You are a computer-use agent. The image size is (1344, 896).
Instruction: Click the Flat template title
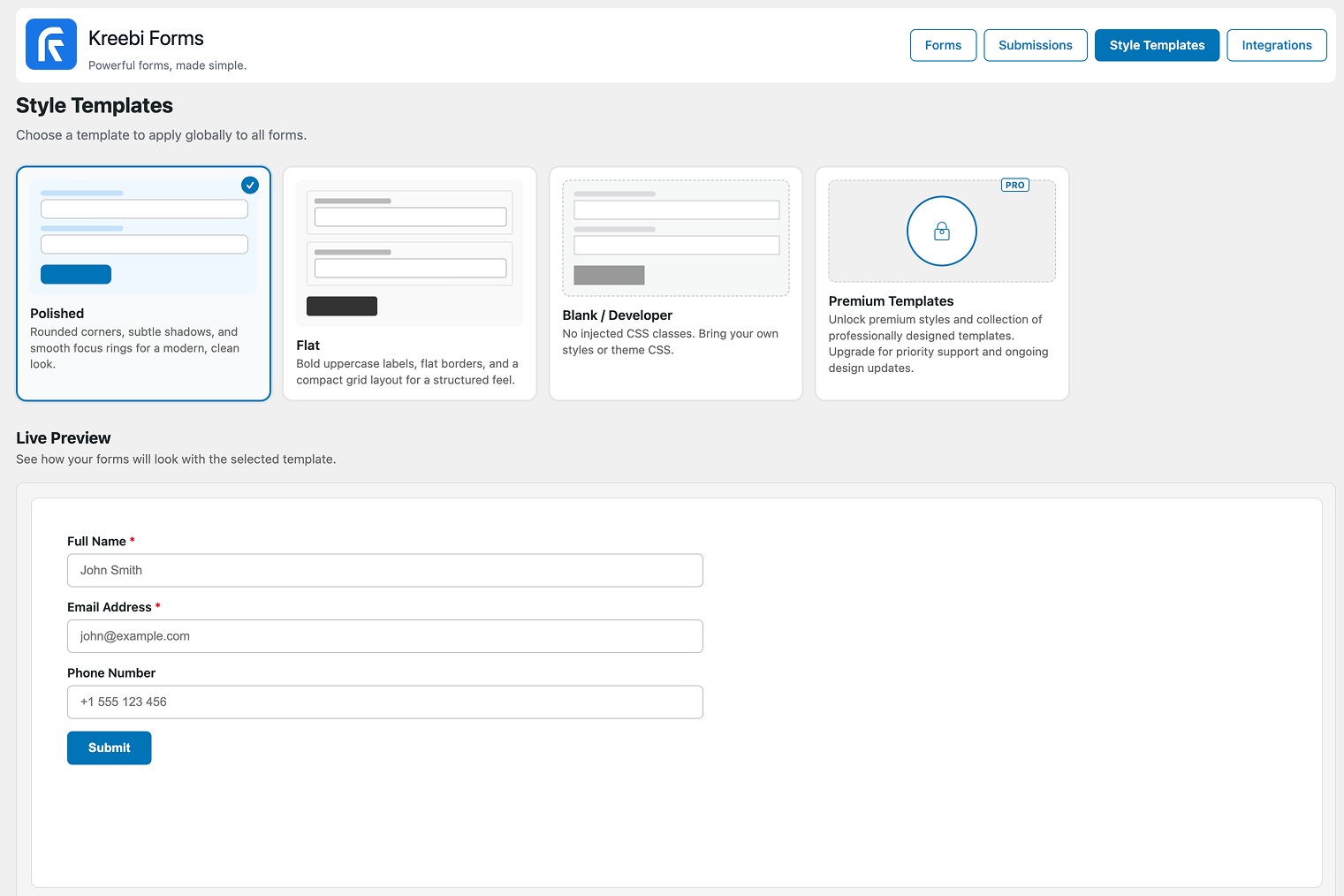click(x=308, y=345)
